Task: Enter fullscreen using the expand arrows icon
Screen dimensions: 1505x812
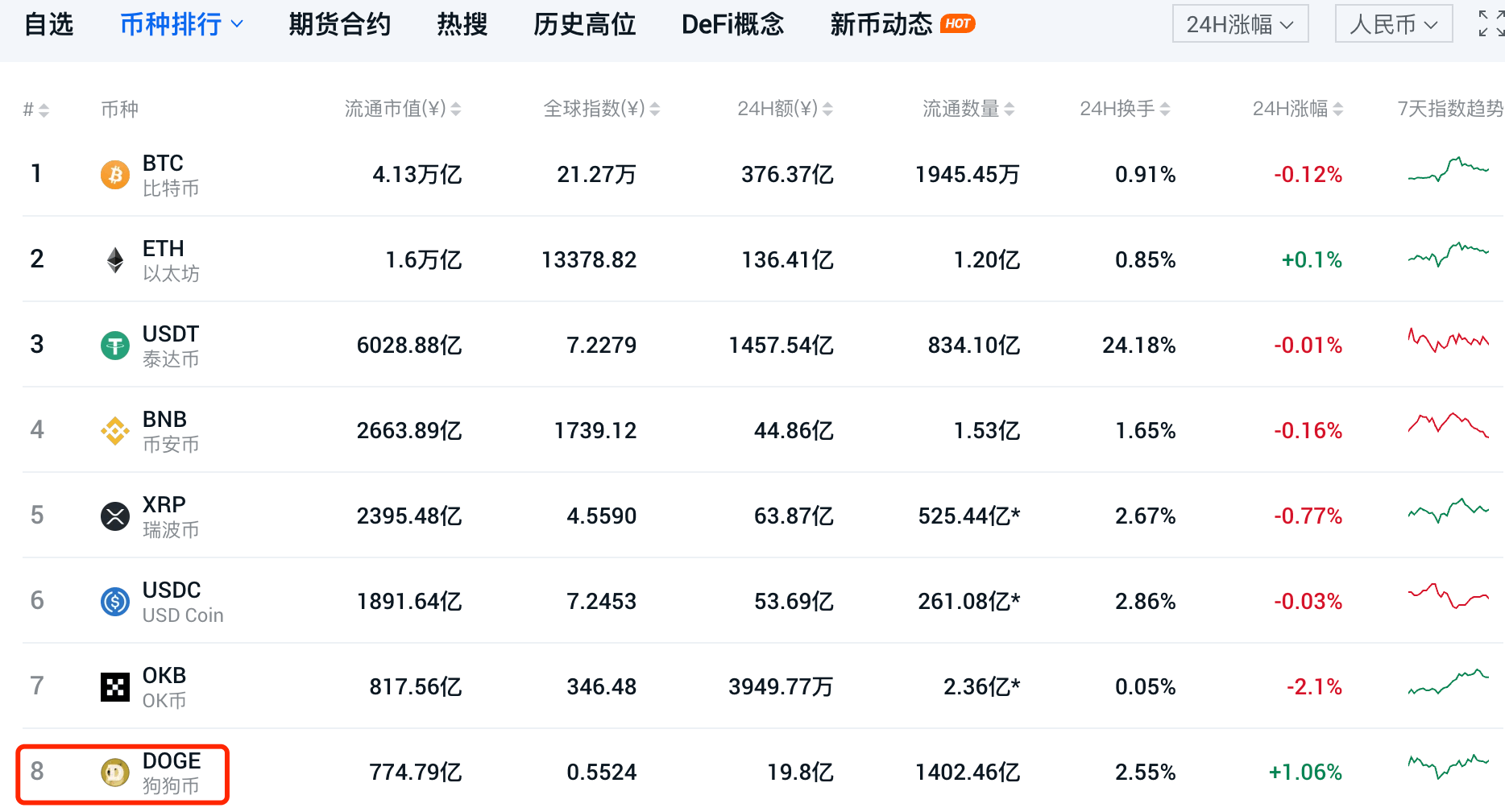Action: 1491,24
